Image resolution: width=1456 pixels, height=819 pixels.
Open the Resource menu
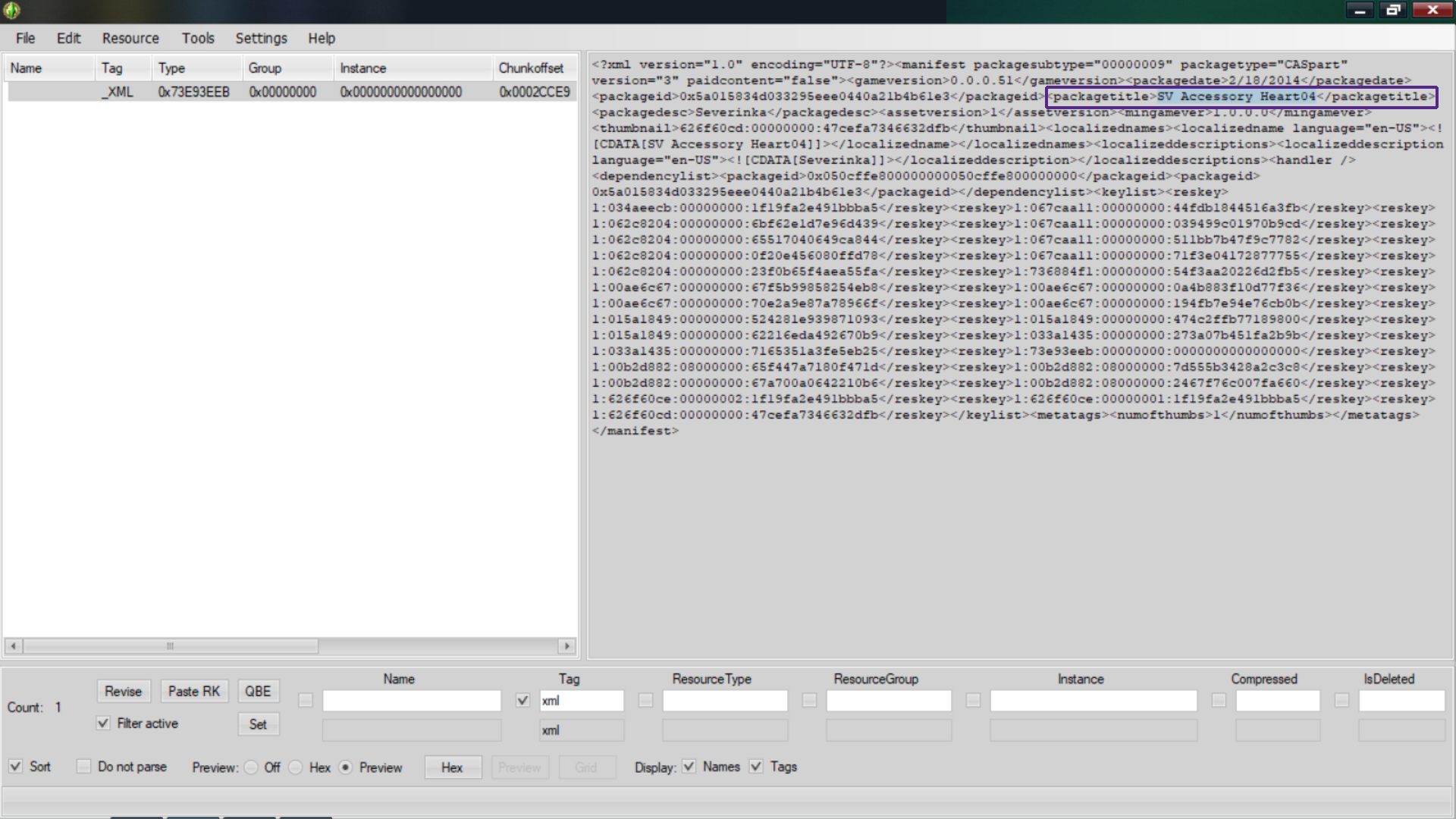click(x=130, y=38)
